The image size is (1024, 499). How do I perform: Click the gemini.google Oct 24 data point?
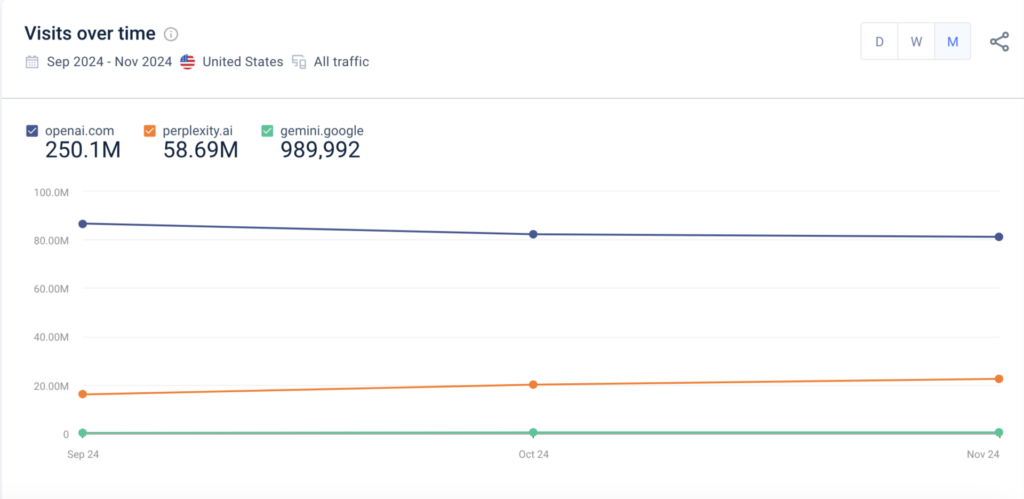click(533, 432)
